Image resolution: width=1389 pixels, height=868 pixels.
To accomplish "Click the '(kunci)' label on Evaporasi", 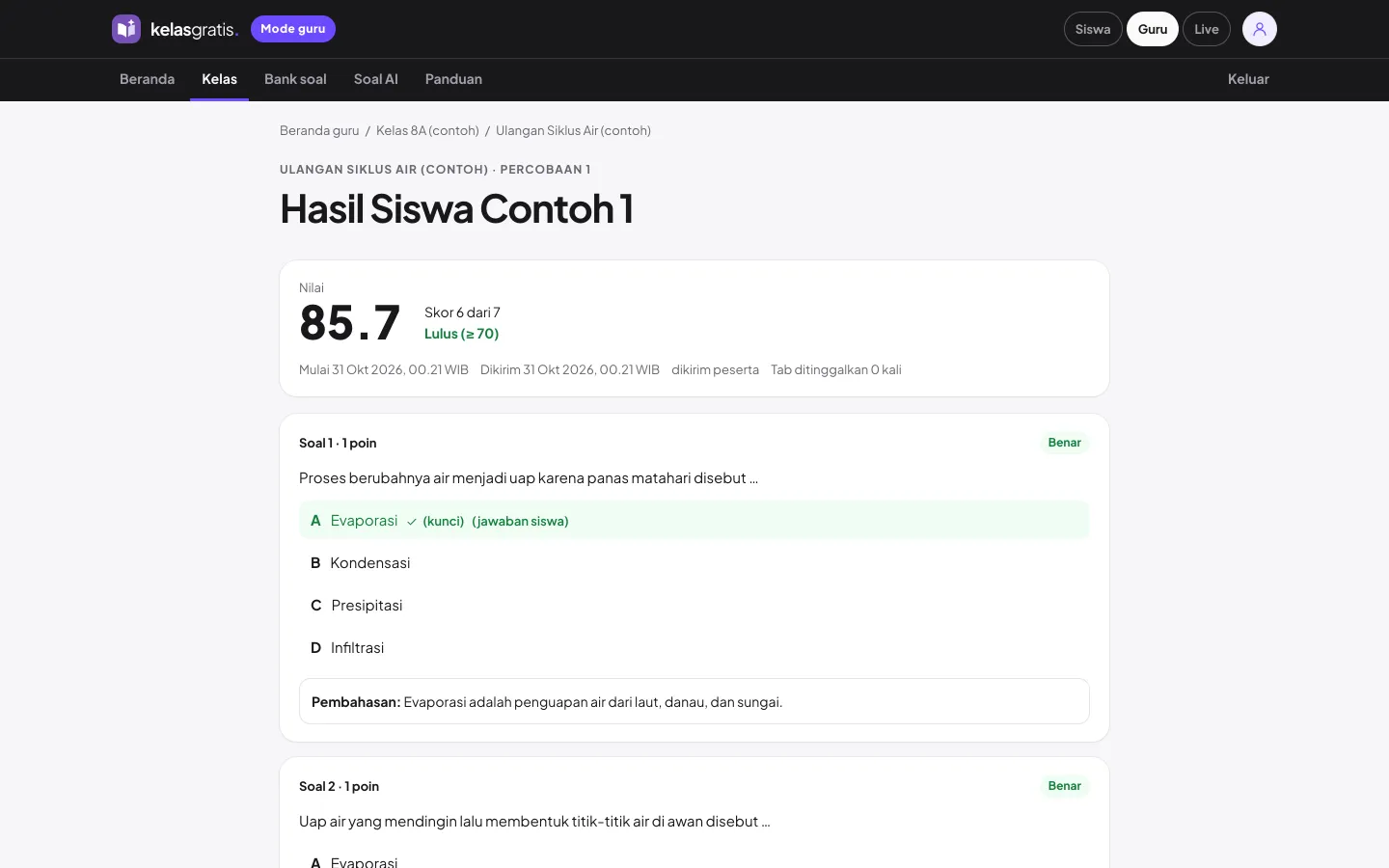I will click(x=444, y=522).
